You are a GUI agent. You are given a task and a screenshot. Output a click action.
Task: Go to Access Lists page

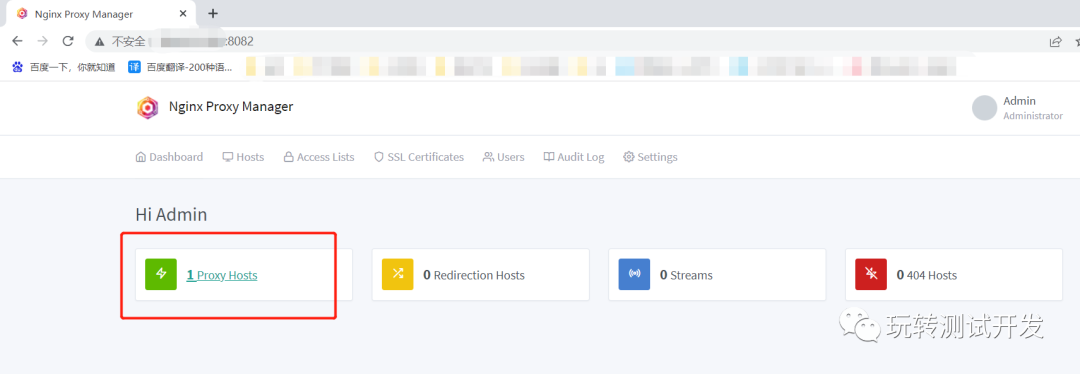pyautogui.click(x=319, y=157)
